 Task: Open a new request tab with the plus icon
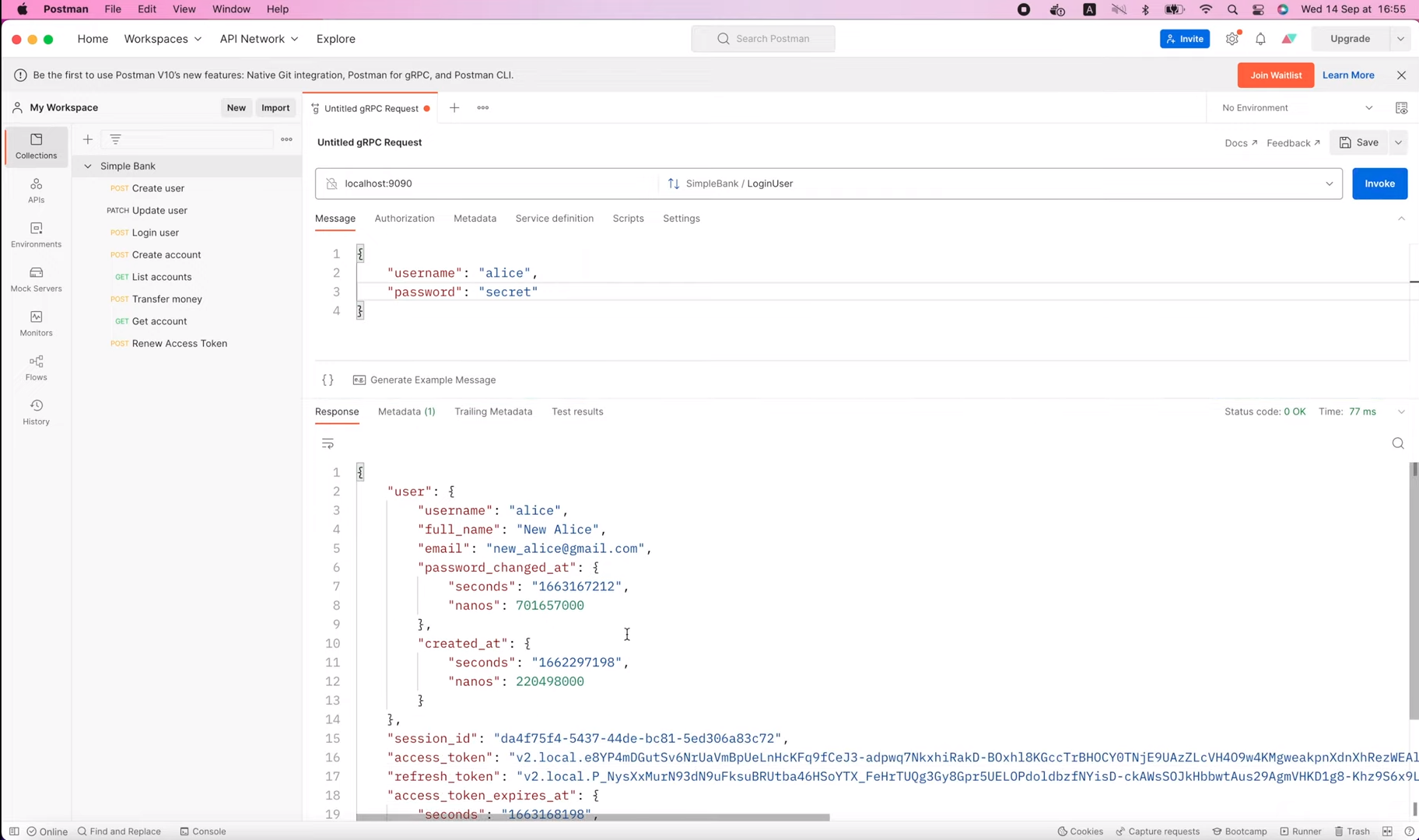coord(454,107)
